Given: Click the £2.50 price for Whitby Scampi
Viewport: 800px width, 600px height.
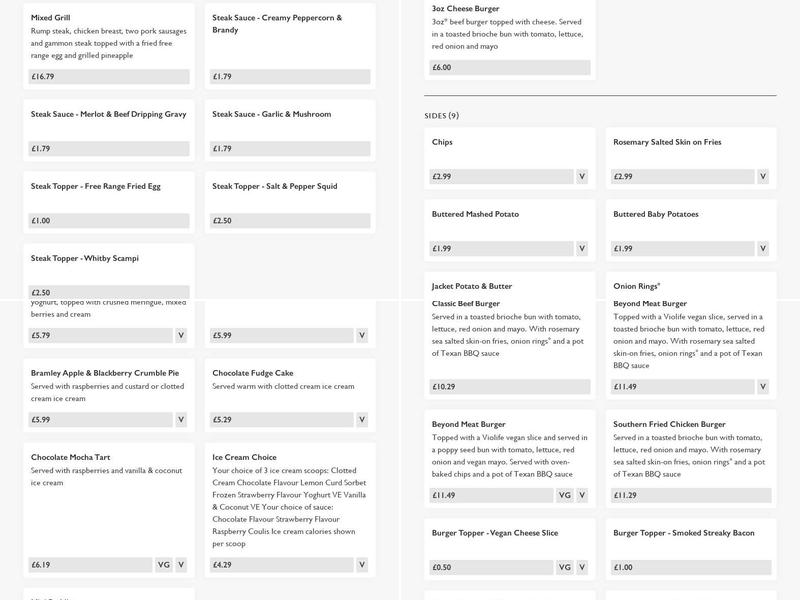Looking at the screenshot, I should [109, 292].
